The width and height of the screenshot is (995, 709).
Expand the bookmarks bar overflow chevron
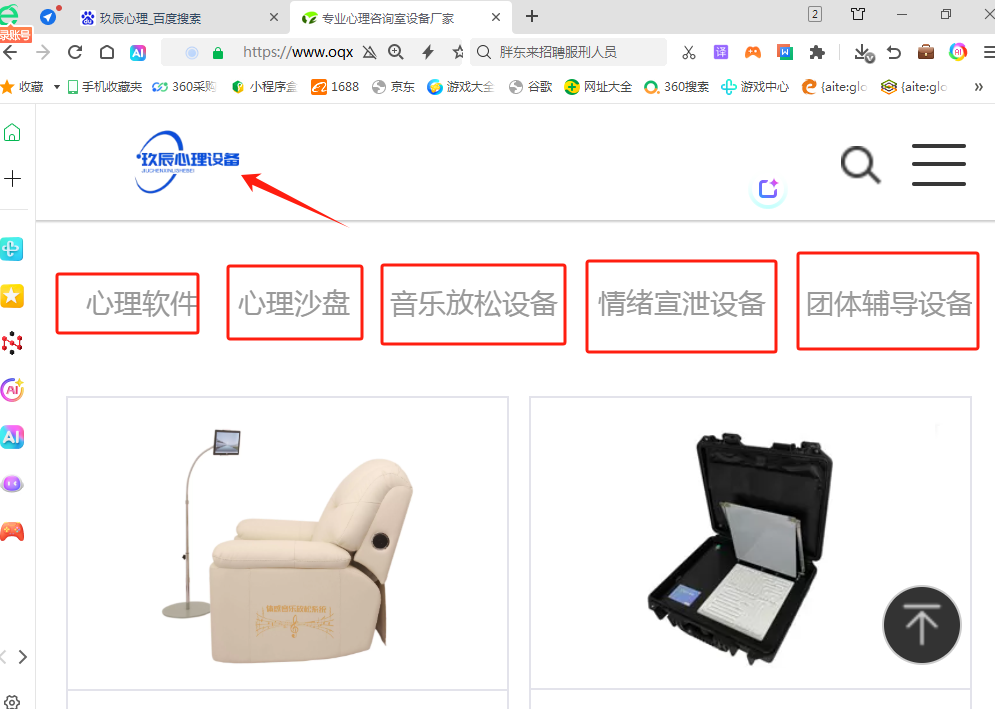[x=978, y=87]
